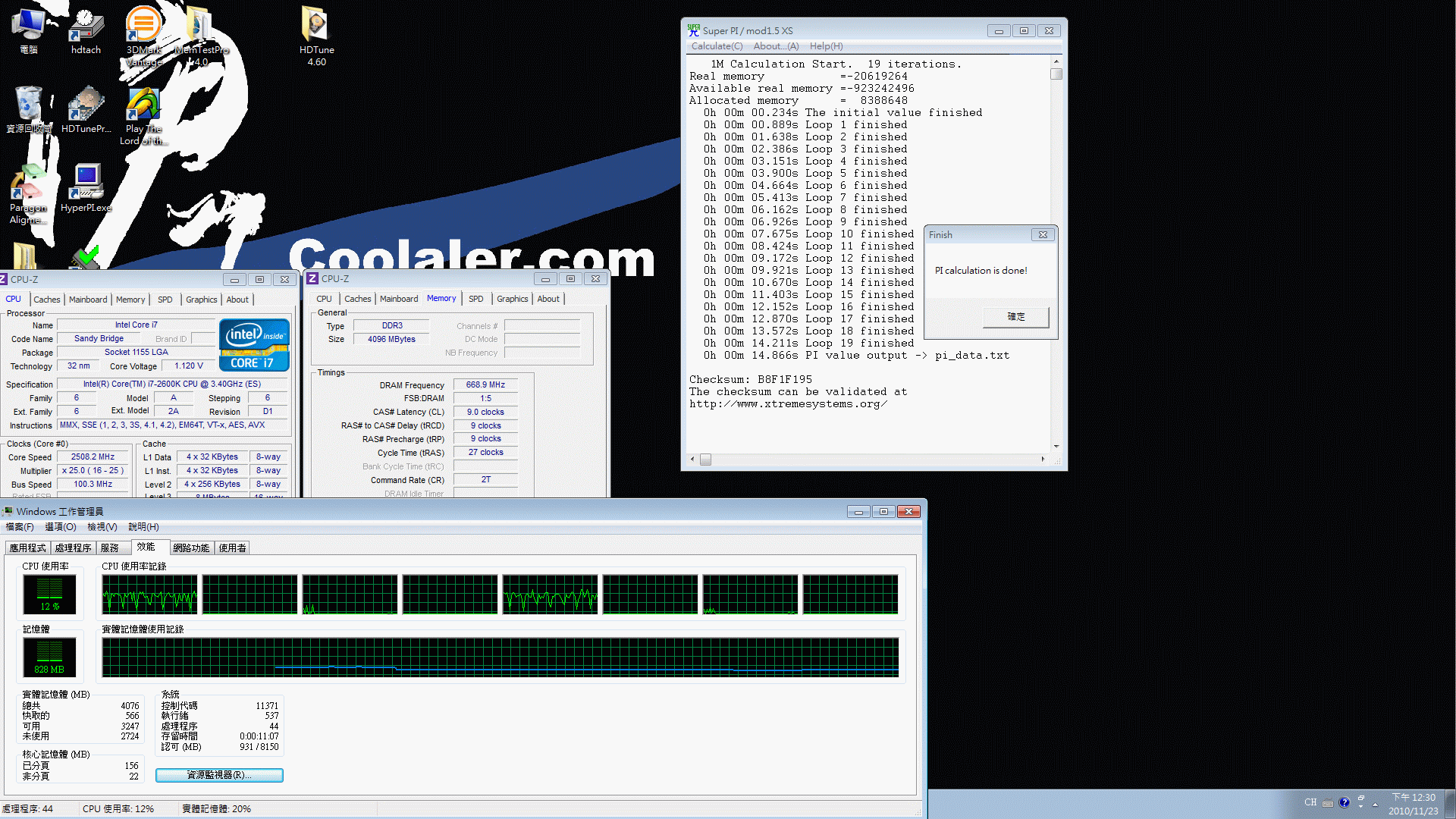Click the CH language indicator in tray

click(1310, 802)
